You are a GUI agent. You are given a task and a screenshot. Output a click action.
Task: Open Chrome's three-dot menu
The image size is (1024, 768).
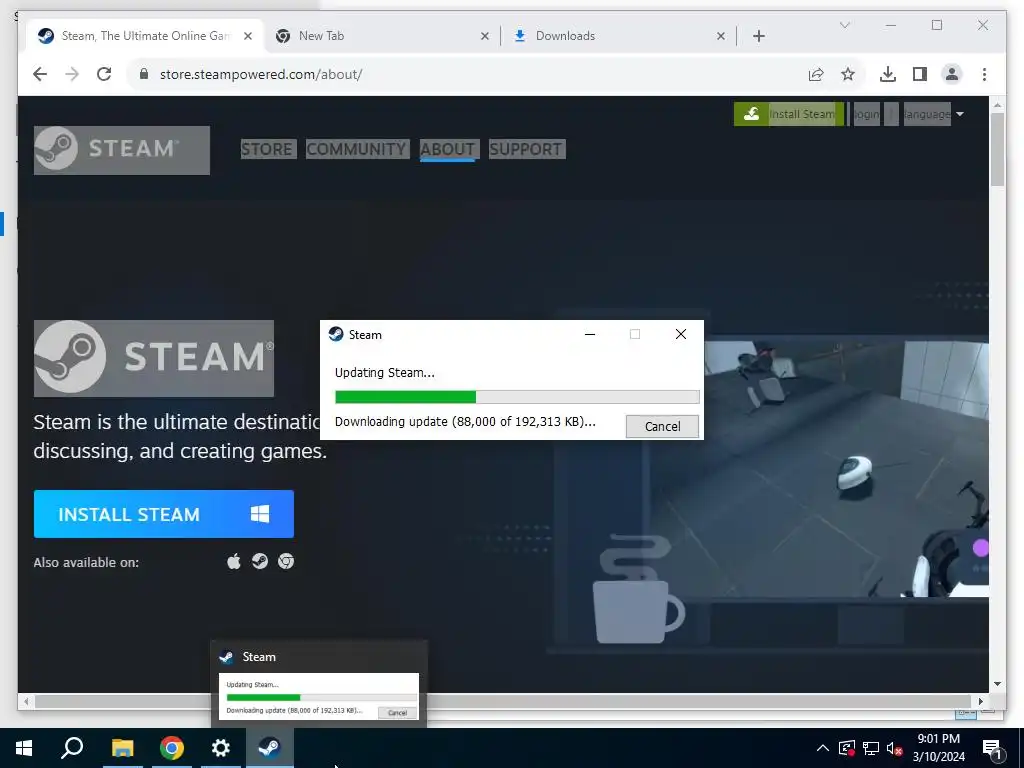(x=984, y=74)
